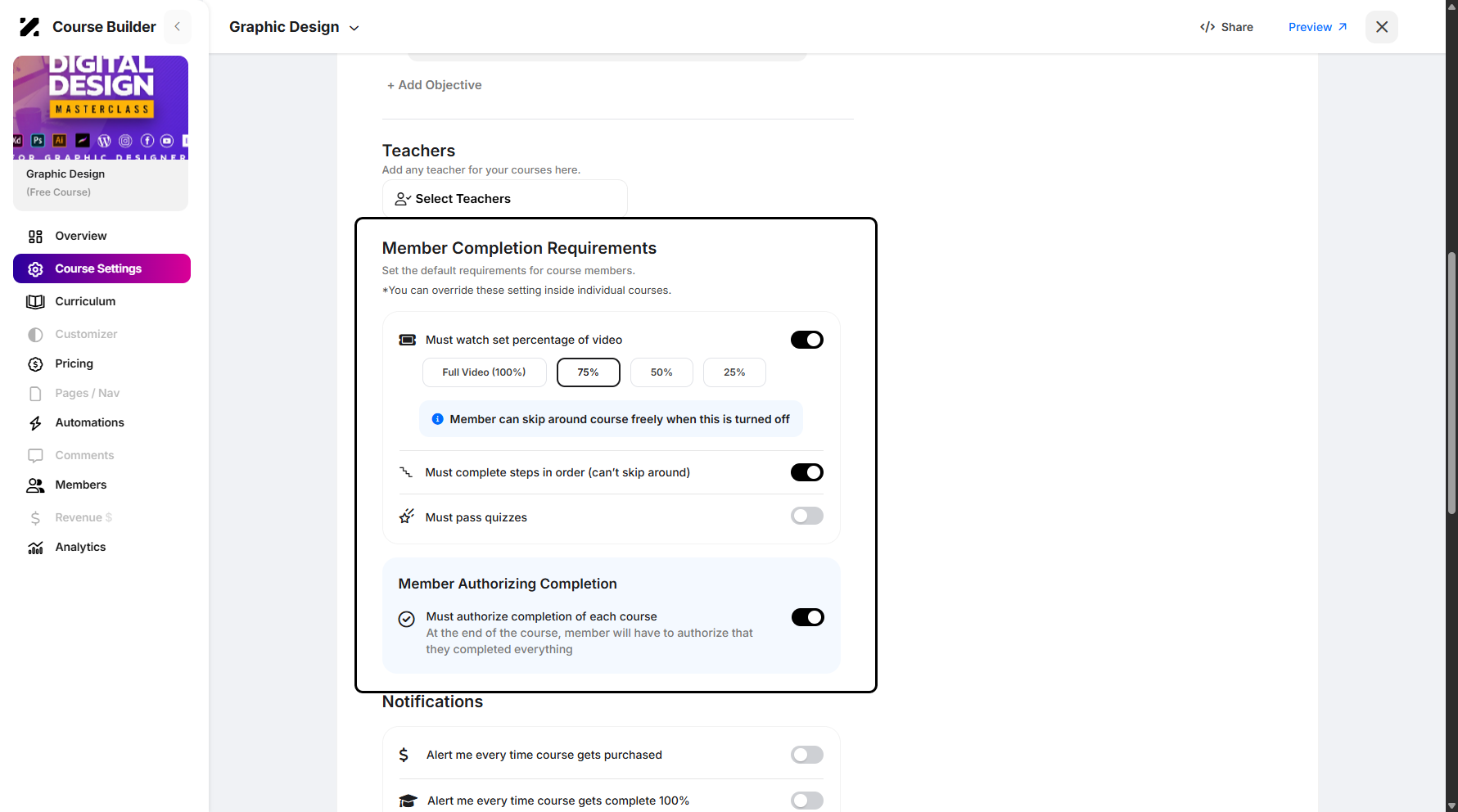Toggle off Must watch set percentage of video
The image size is (1458, 812).
[x=807, y=340]
